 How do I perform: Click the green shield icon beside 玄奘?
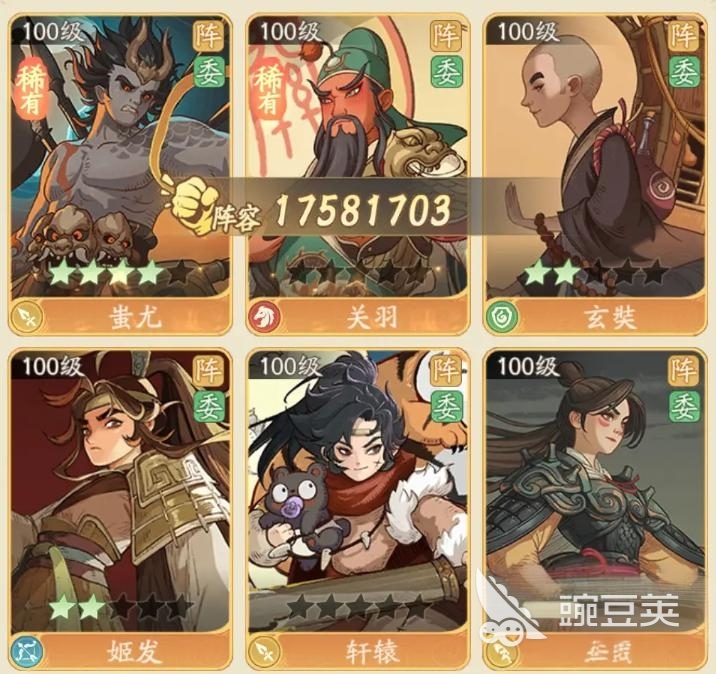502,316
